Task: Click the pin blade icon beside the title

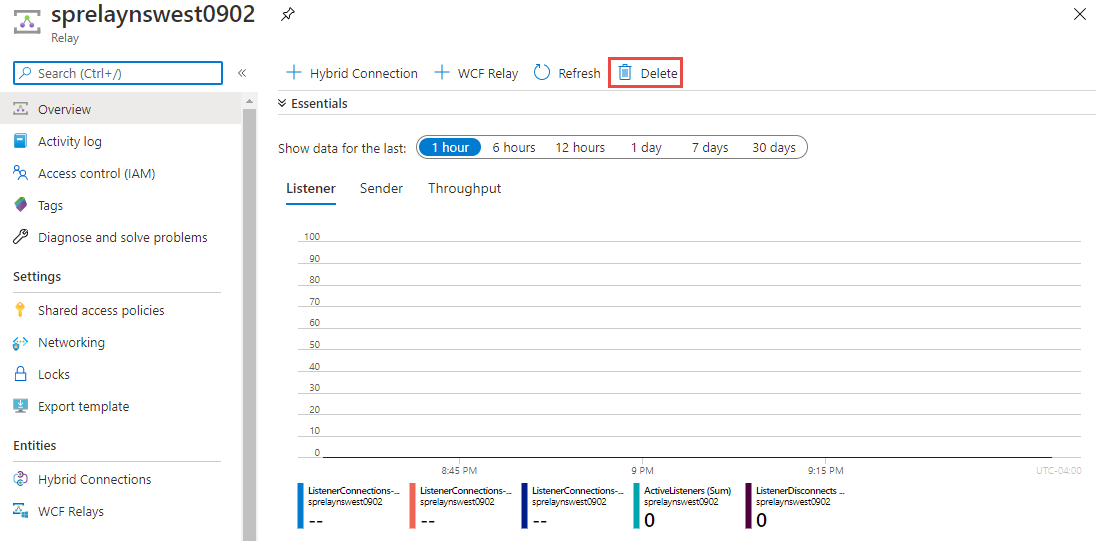Action: pyautogui.click(x=288, y=14)
